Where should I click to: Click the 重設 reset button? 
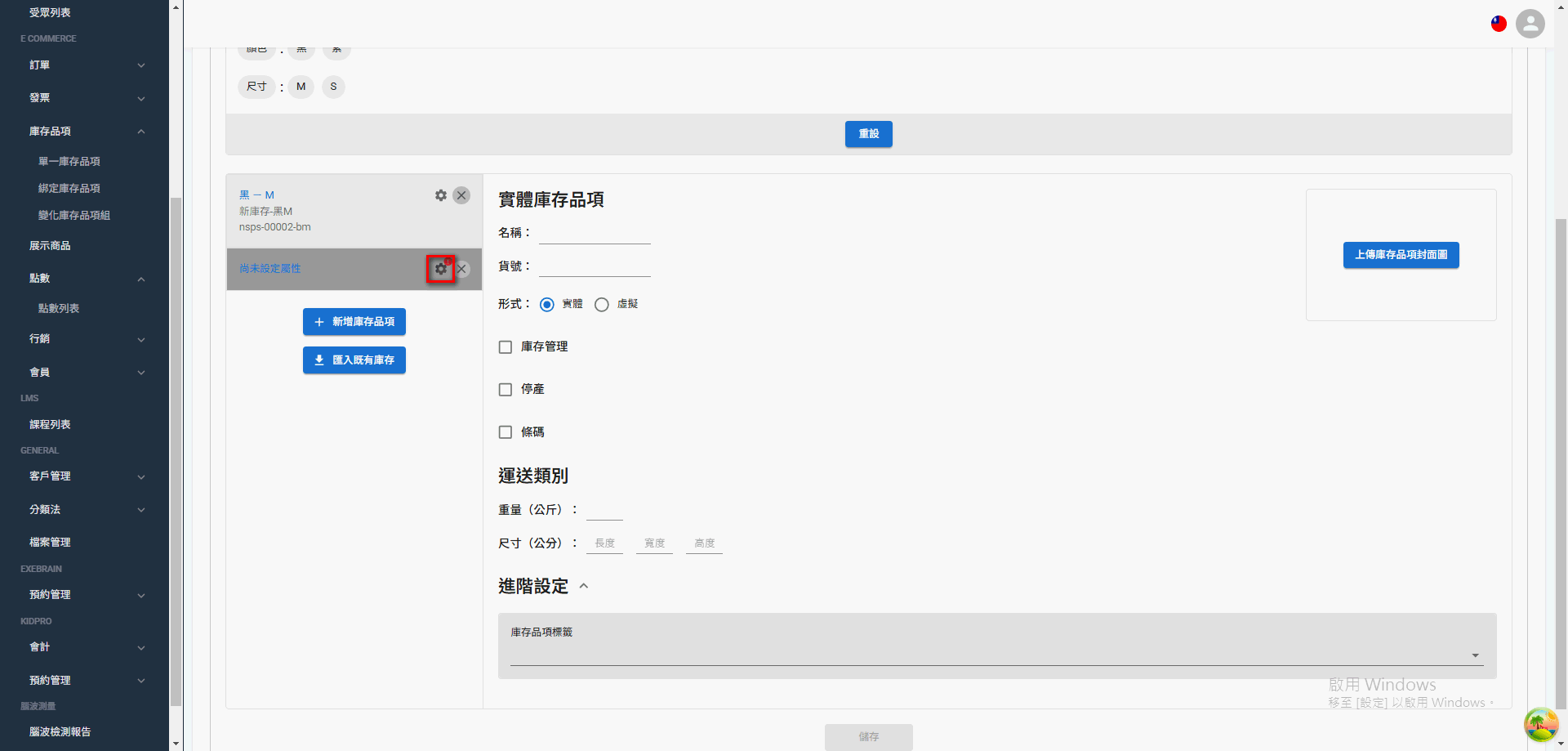tap(869, 134)
